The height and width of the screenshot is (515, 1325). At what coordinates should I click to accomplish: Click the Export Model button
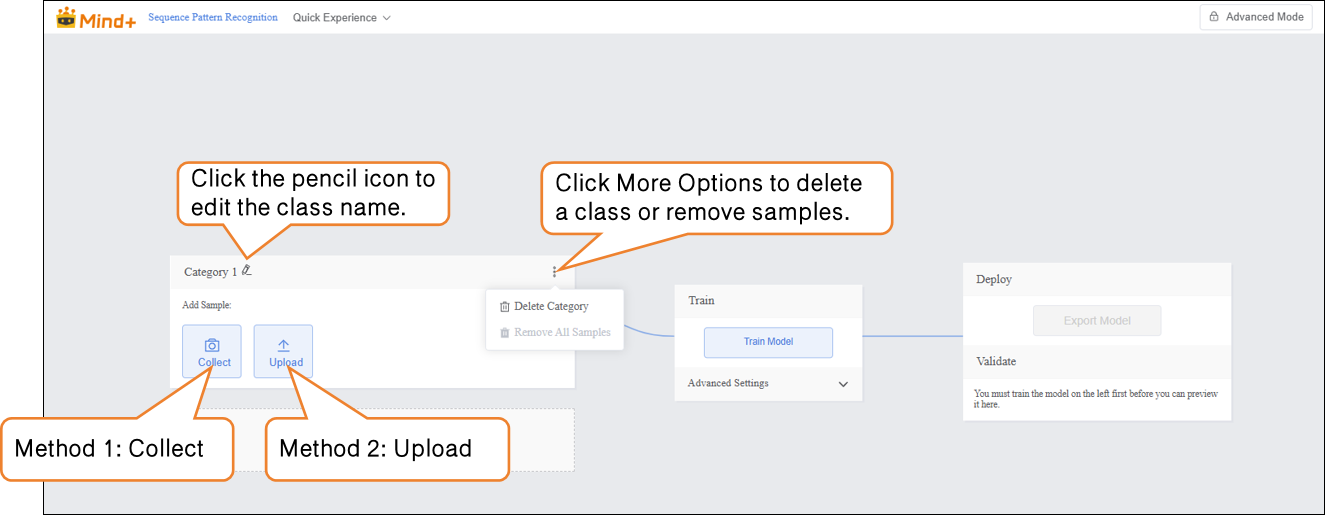point(1097,321)
